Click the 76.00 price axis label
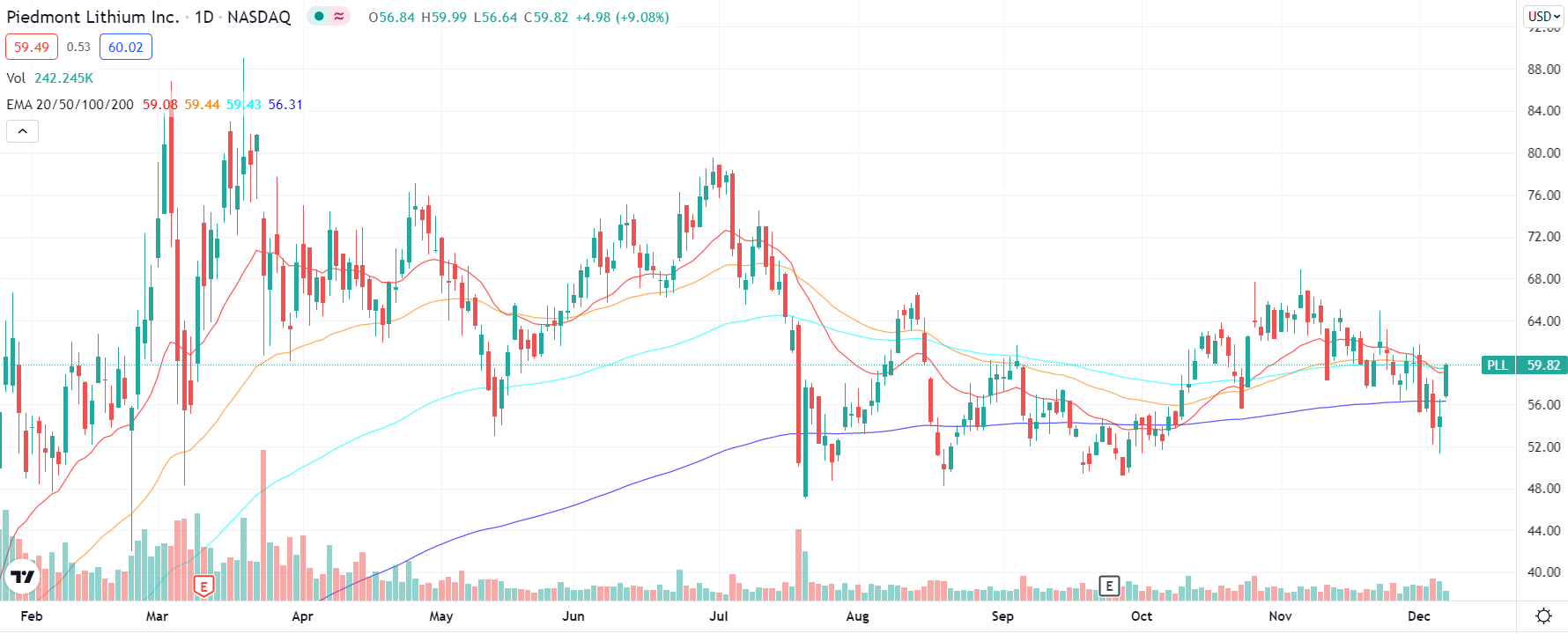Image resolution: width=1568 pixels, height=634 pixels. (x=1543, y=195)
